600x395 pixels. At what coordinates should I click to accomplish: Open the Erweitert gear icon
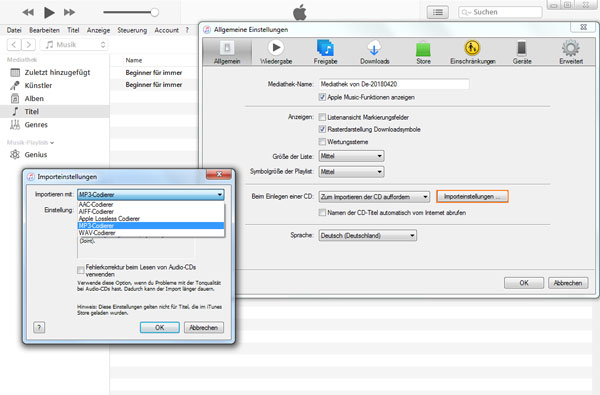571,48
